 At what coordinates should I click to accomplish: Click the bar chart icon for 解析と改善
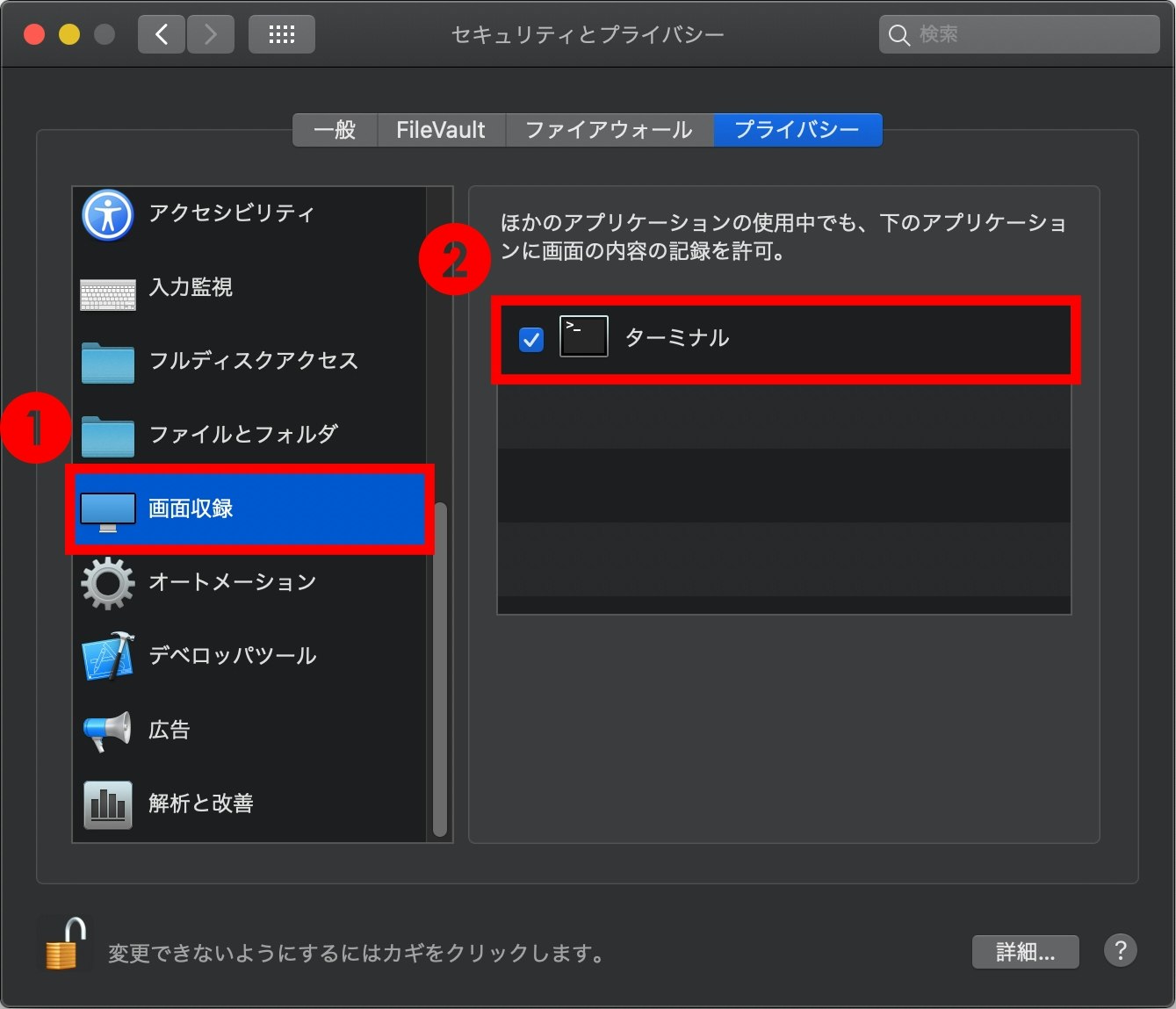pos(107,804)
